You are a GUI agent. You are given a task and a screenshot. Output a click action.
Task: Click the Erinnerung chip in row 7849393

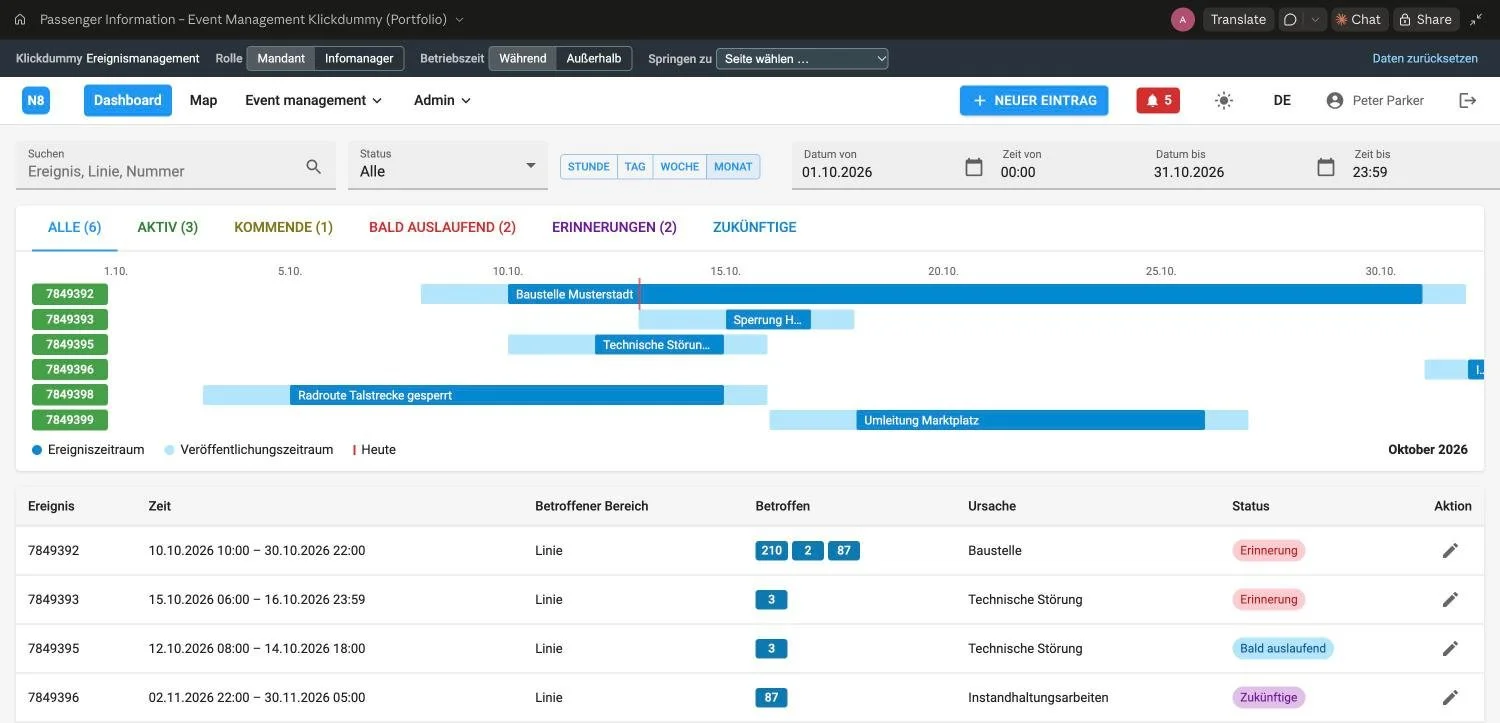click(x=1269, y=599)
